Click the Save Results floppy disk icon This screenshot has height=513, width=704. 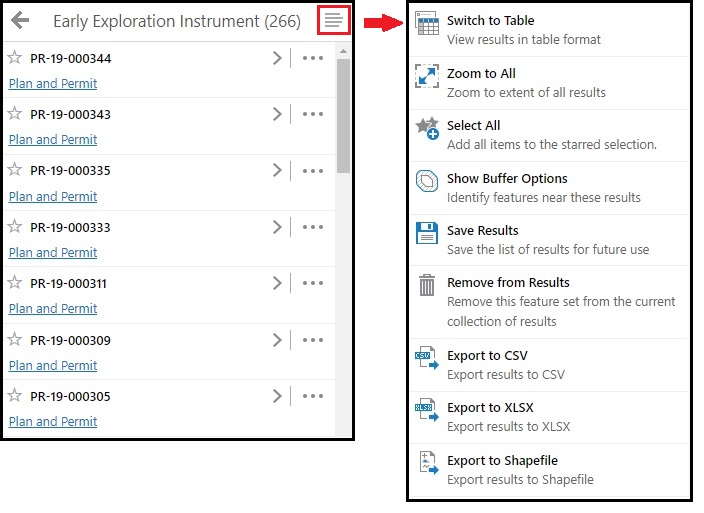pos(427,234)
